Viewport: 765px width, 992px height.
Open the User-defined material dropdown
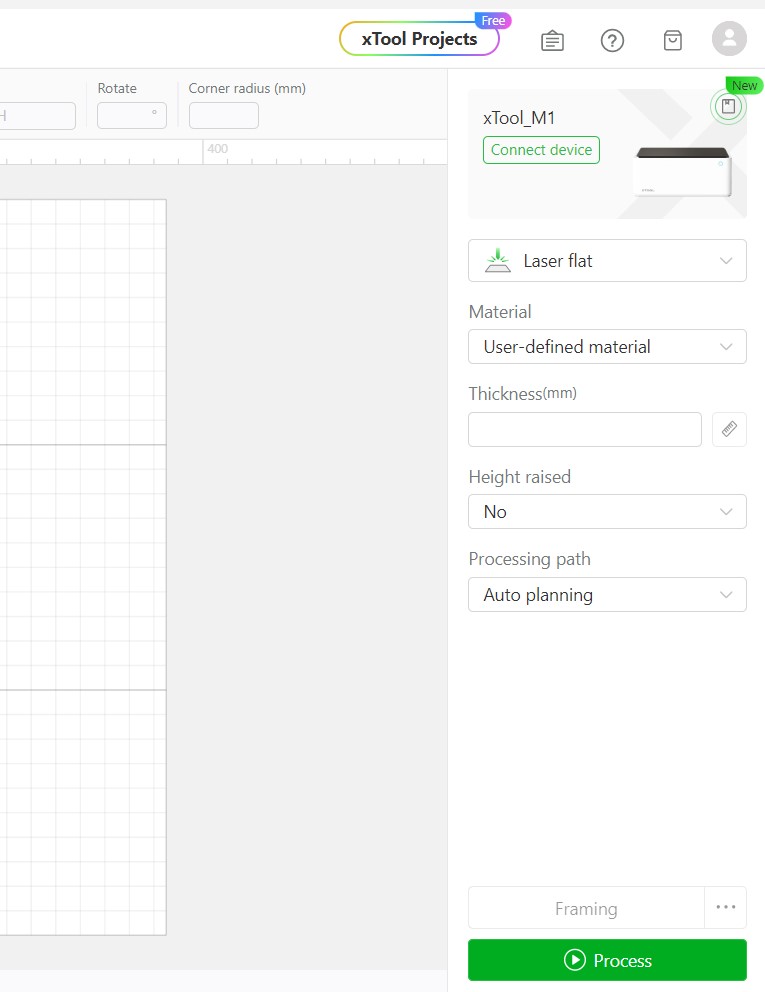[607, 347]
